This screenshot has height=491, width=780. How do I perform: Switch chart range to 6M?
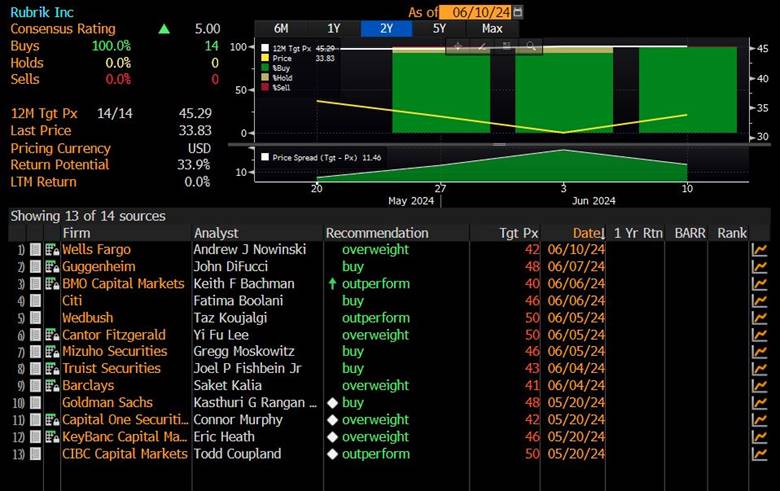(281, 29)
